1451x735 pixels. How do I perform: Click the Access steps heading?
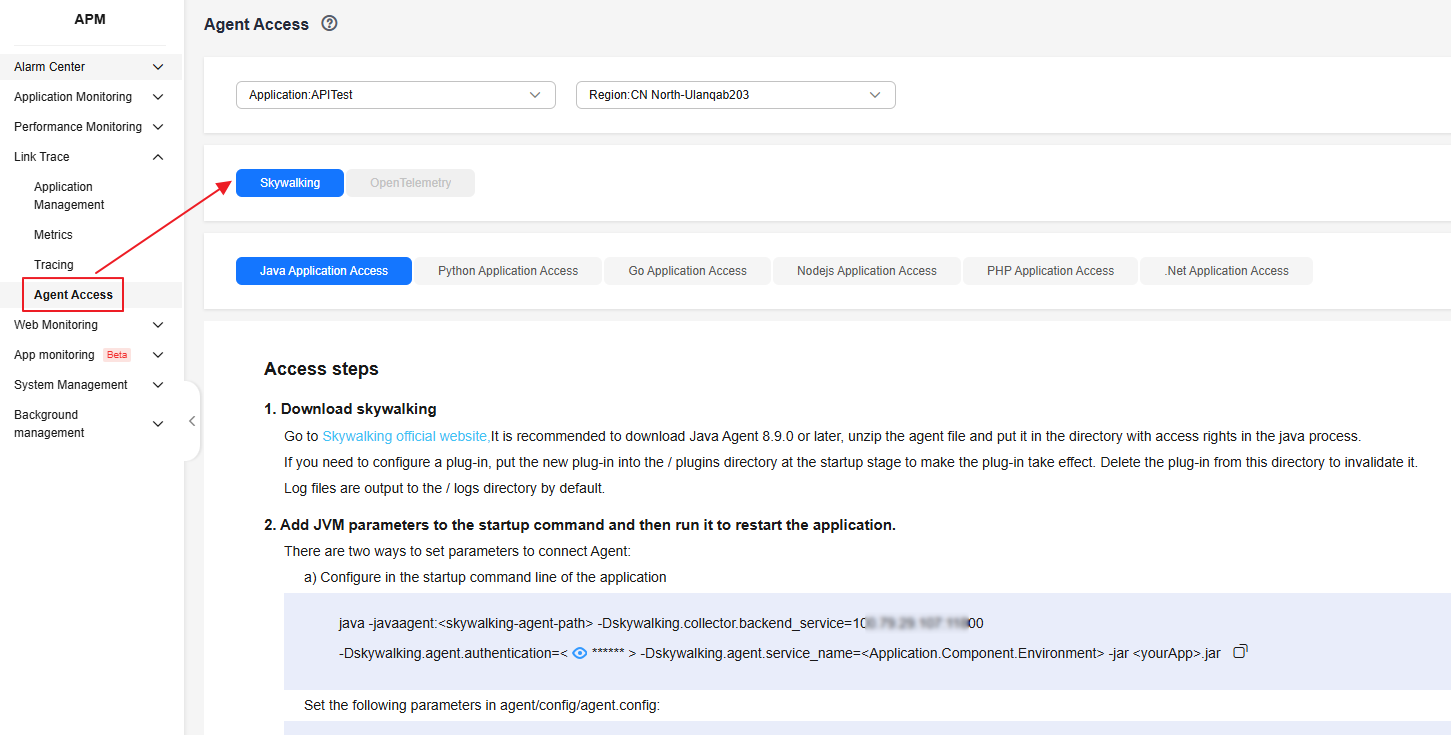point(321,369)
